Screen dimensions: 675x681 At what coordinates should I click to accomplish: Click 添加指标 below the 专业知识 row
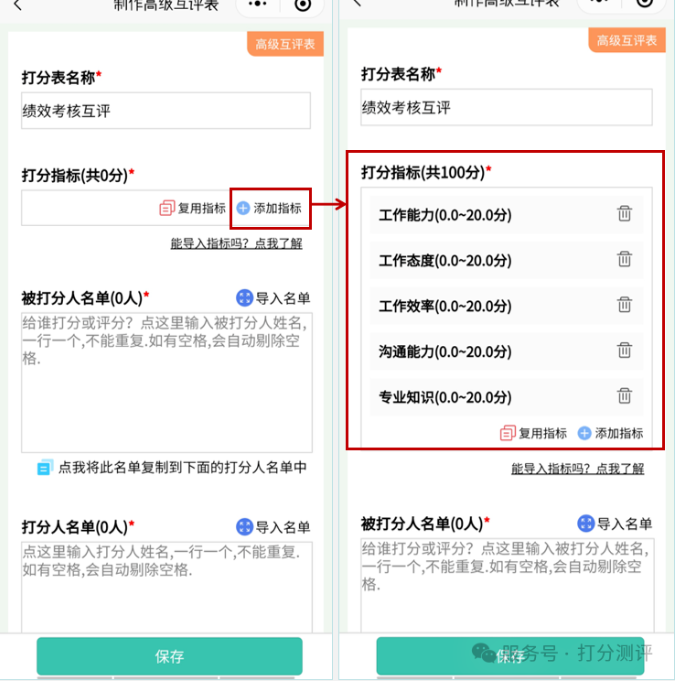[x=610, y=433]
